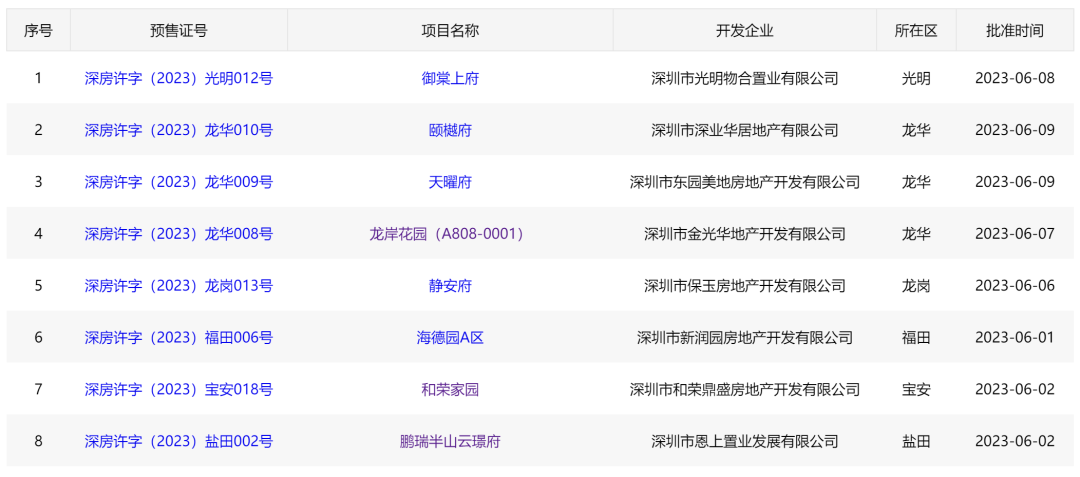Click district 福田 in 海德园A区 row
Image resolution: width=1080 pixels, height=477 pixels.
tap(916, 338)
